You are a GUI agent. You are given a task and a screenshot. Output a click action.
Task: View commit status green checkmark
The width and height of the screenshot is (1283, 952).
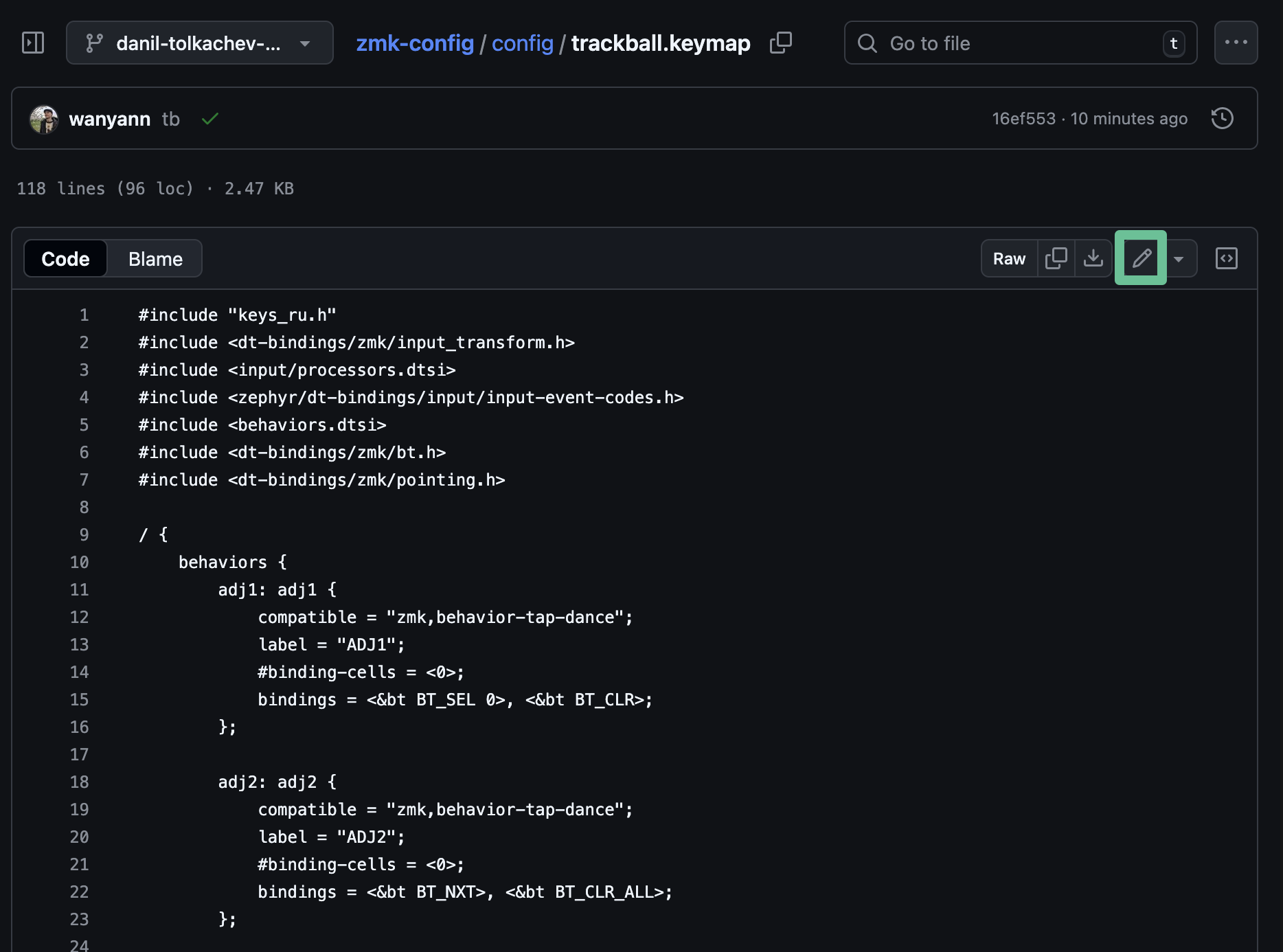[x=210, y=119]
